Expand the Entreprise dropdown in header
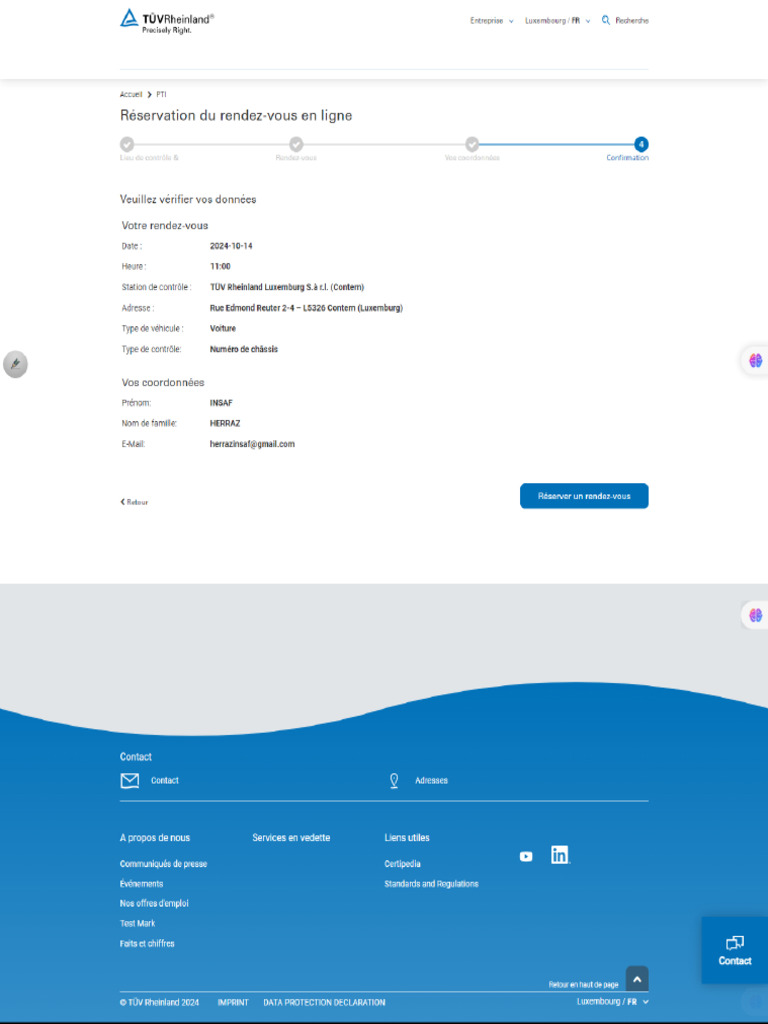This screenshot has width=768, height=1024. [x=492, y=21]
